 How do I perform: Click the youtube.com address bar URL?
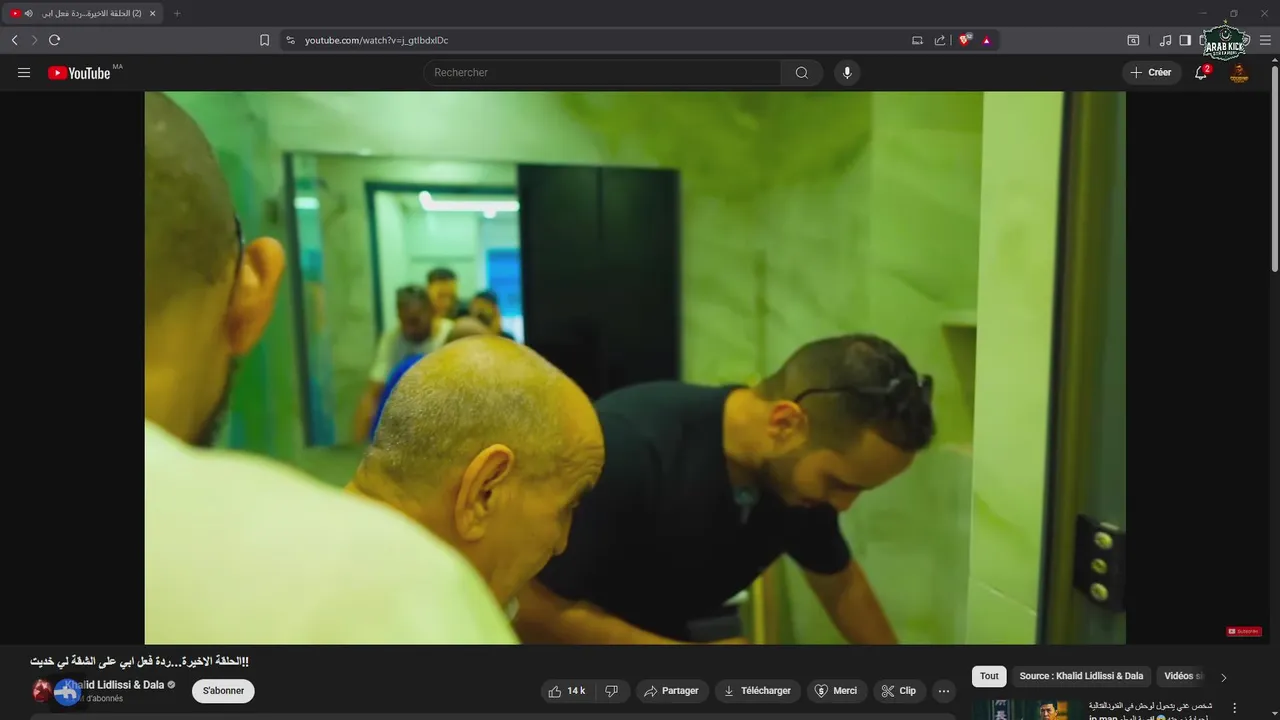click(376, 40)
